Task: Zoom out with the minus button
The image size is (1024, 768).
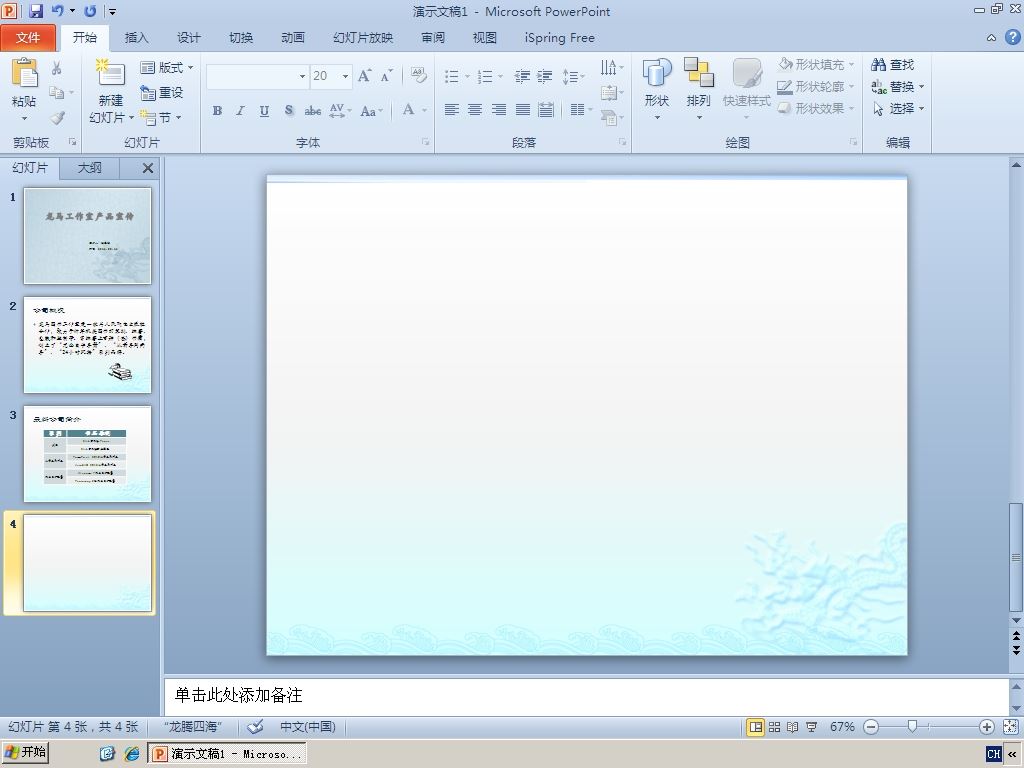Action: click(871, 727)
